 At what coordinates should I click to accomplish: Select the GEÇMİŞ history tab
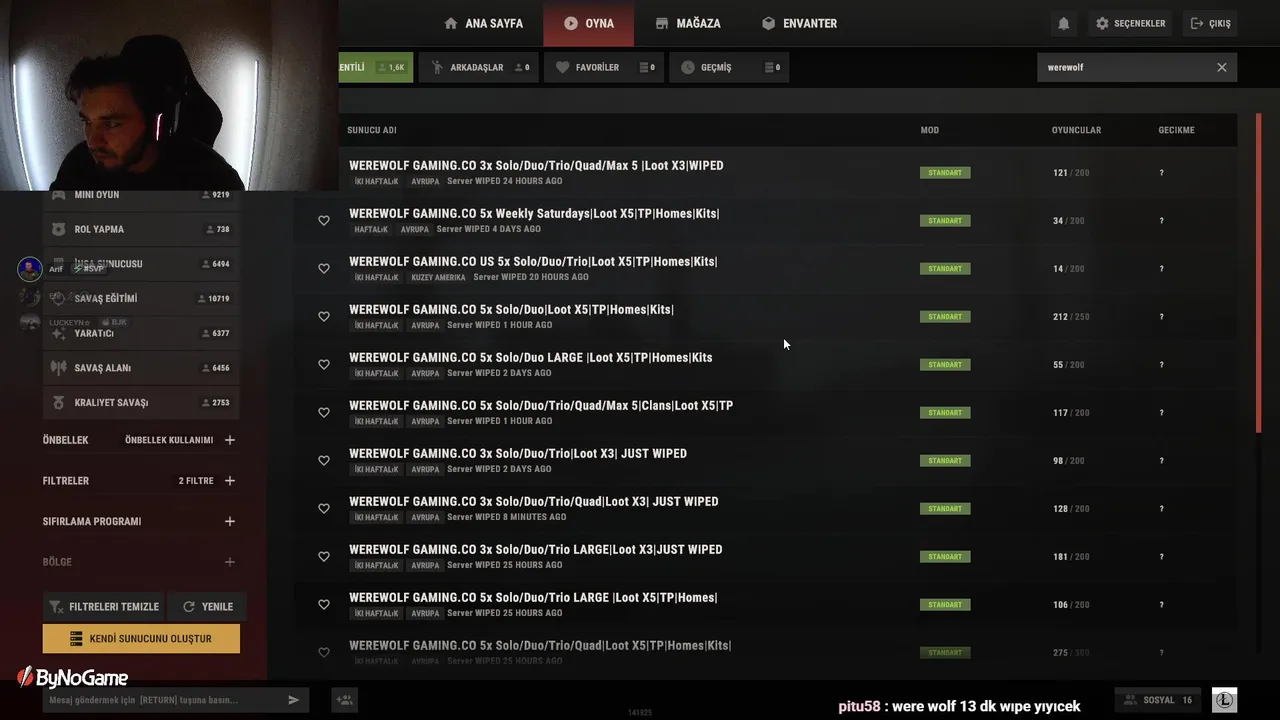729,67
